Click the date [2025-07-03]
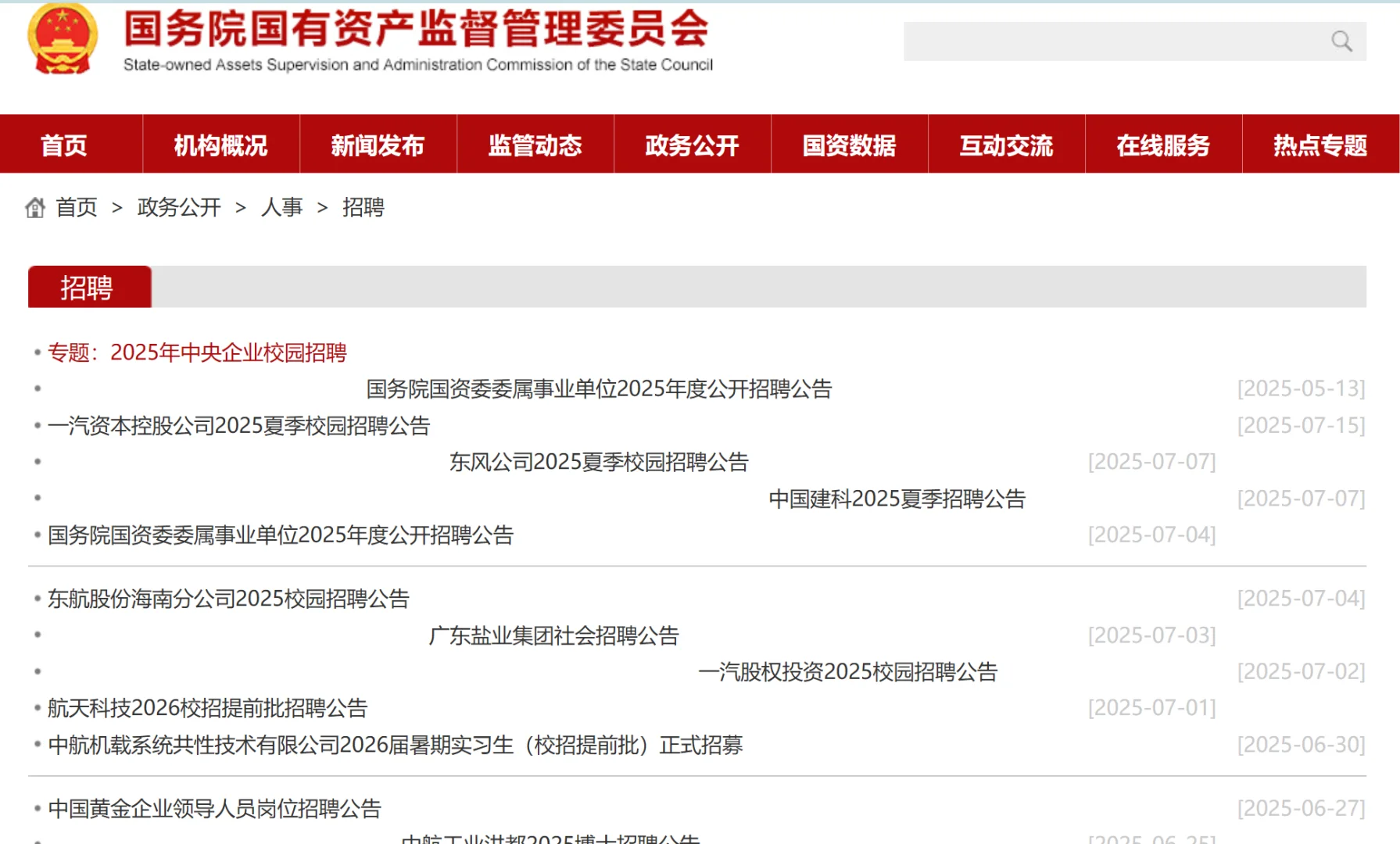Image resolution: width=1400 pixels, height=844 pixels. (x=1152, y=635)
